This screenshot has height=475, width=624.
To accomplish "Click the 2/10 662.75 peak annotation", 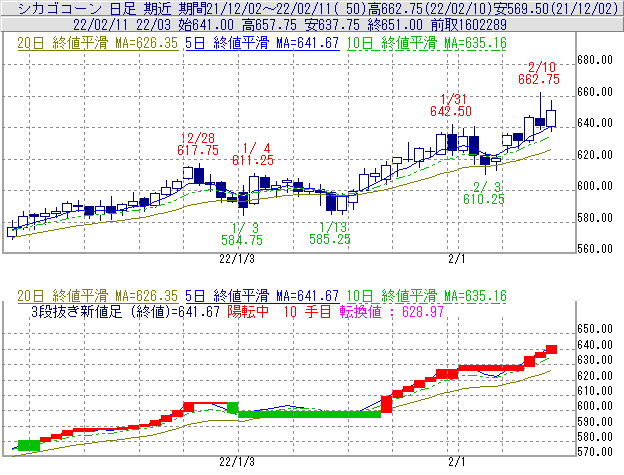I will (x=539, y=73).
